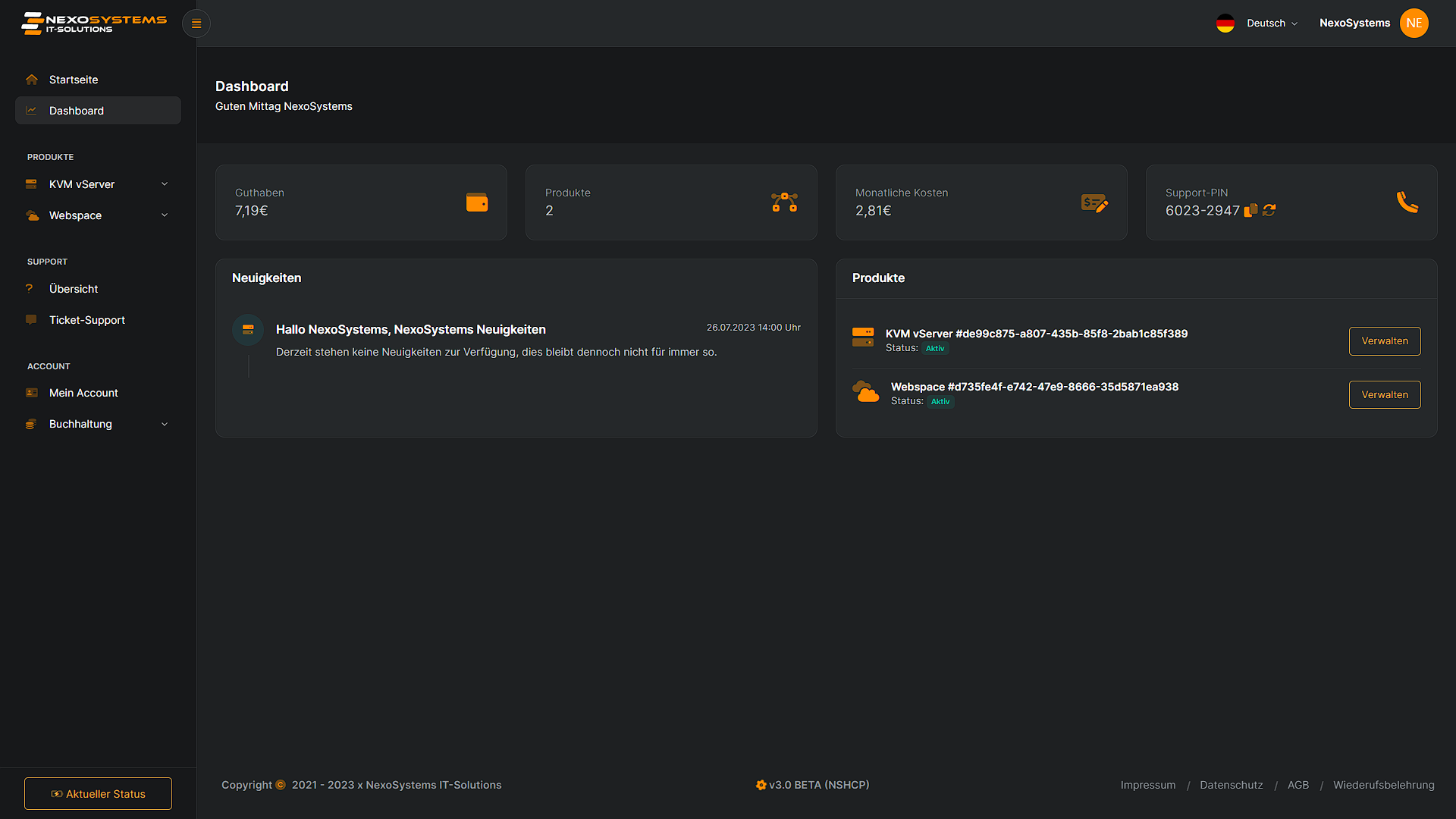
Task: Click the Webspace product cloud icon
Action: pos(865,391)
